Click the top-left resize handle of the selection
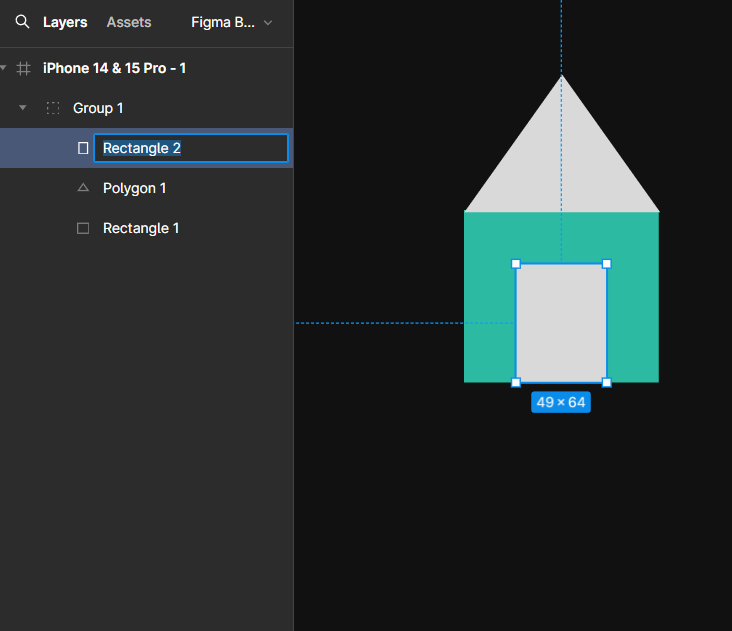The height and width of the screenshot is (631, 732). coord(516,264)
